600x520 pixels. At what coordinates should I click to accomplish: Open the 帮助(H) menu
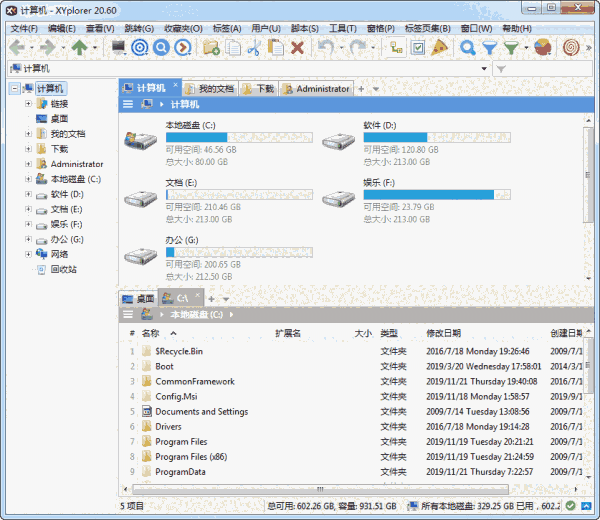coord(517,29)
